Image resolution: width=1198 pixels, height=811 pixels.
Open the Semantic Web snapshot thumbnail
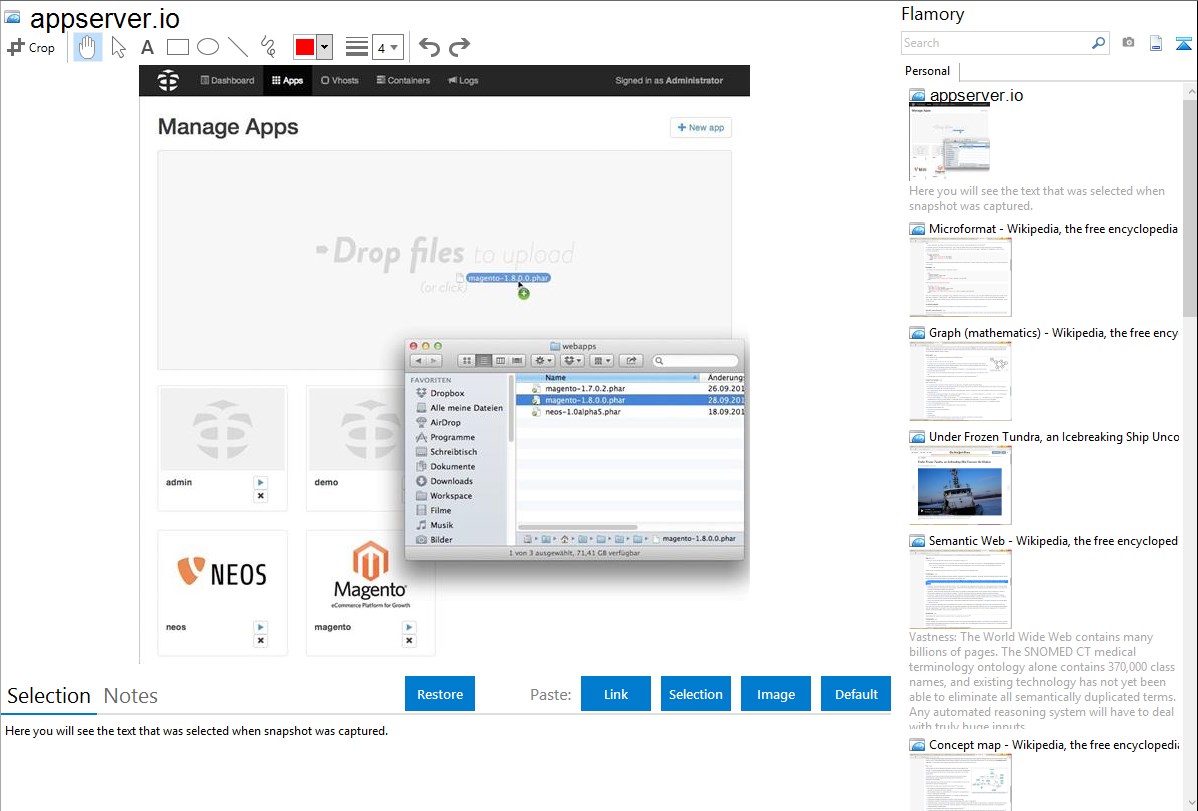pos(960,589)
